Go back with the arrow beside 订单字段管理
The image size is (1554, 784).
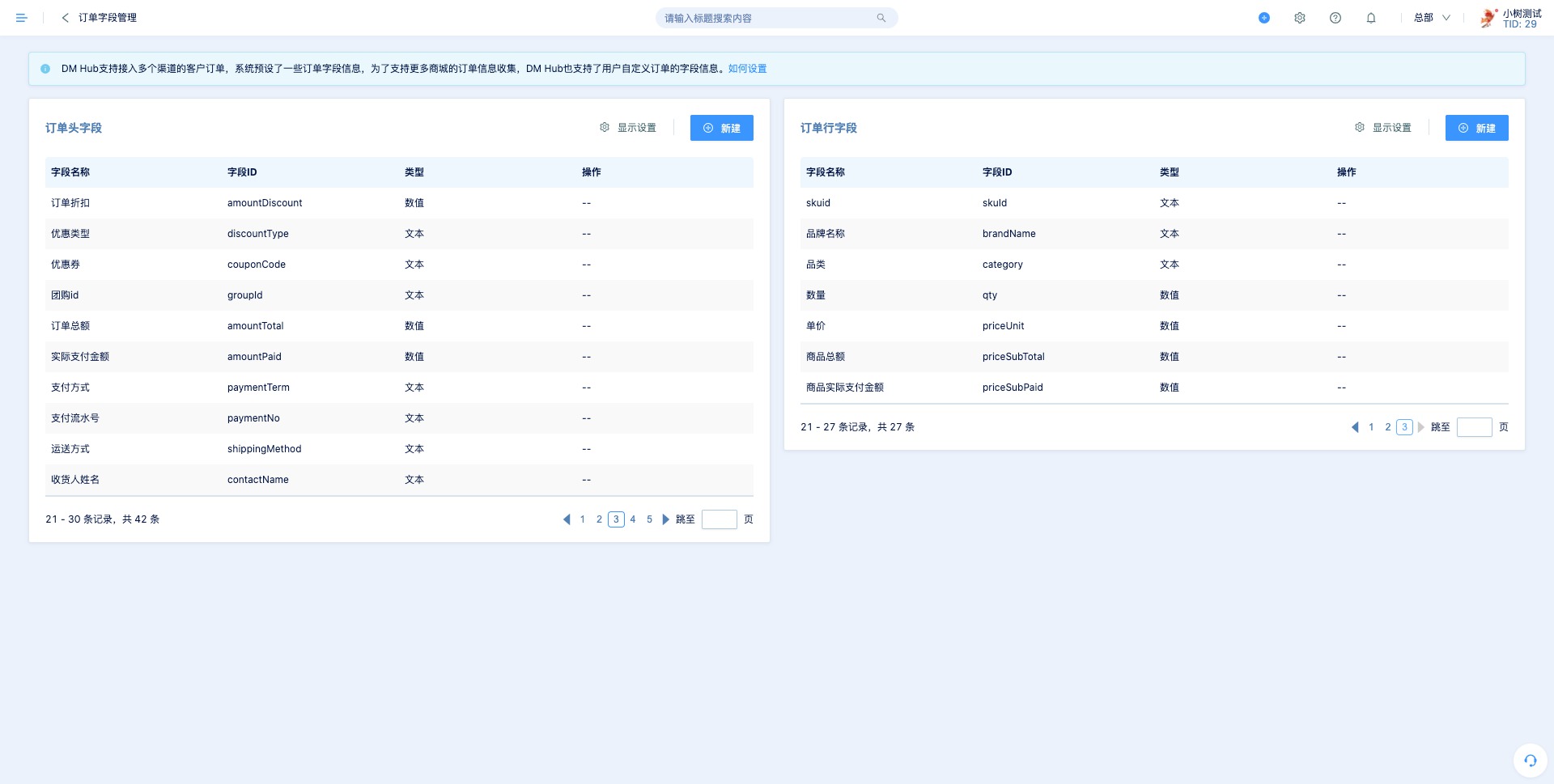click(x=65, y=18)
